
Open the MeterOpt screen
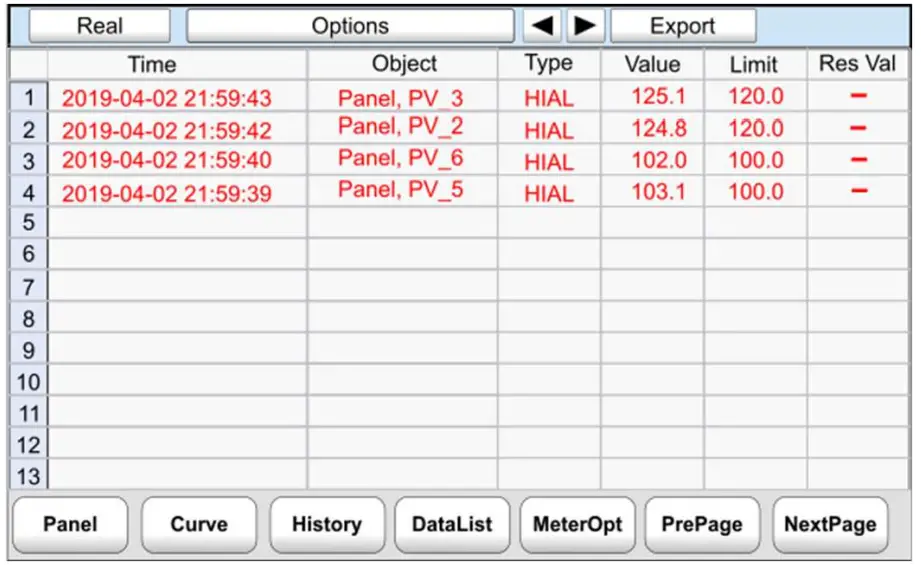point(577,524)
